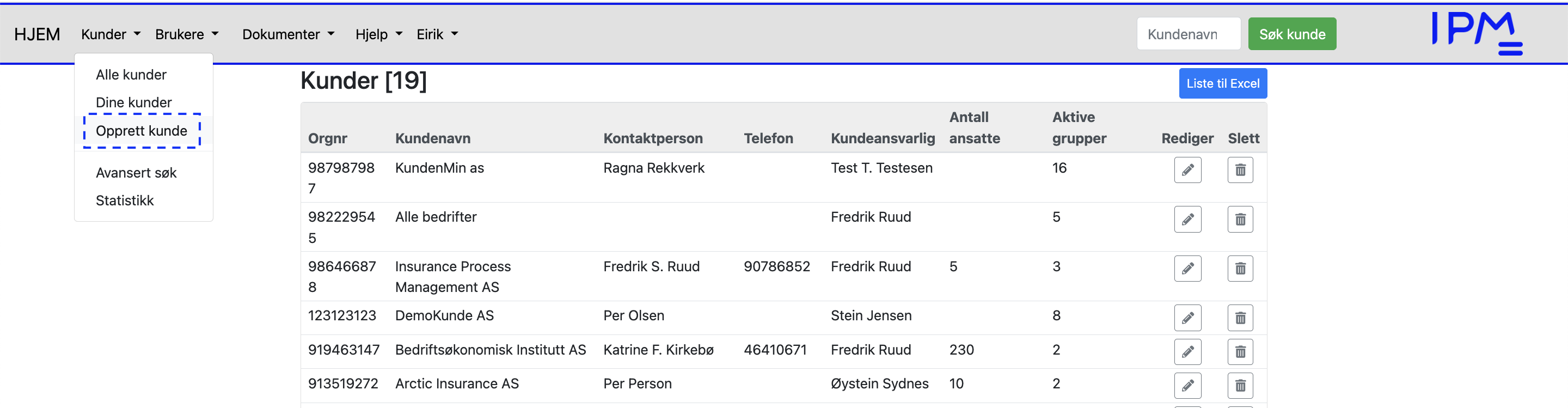Edit the Arctic Insurance AS customer

coord(1187,386)
